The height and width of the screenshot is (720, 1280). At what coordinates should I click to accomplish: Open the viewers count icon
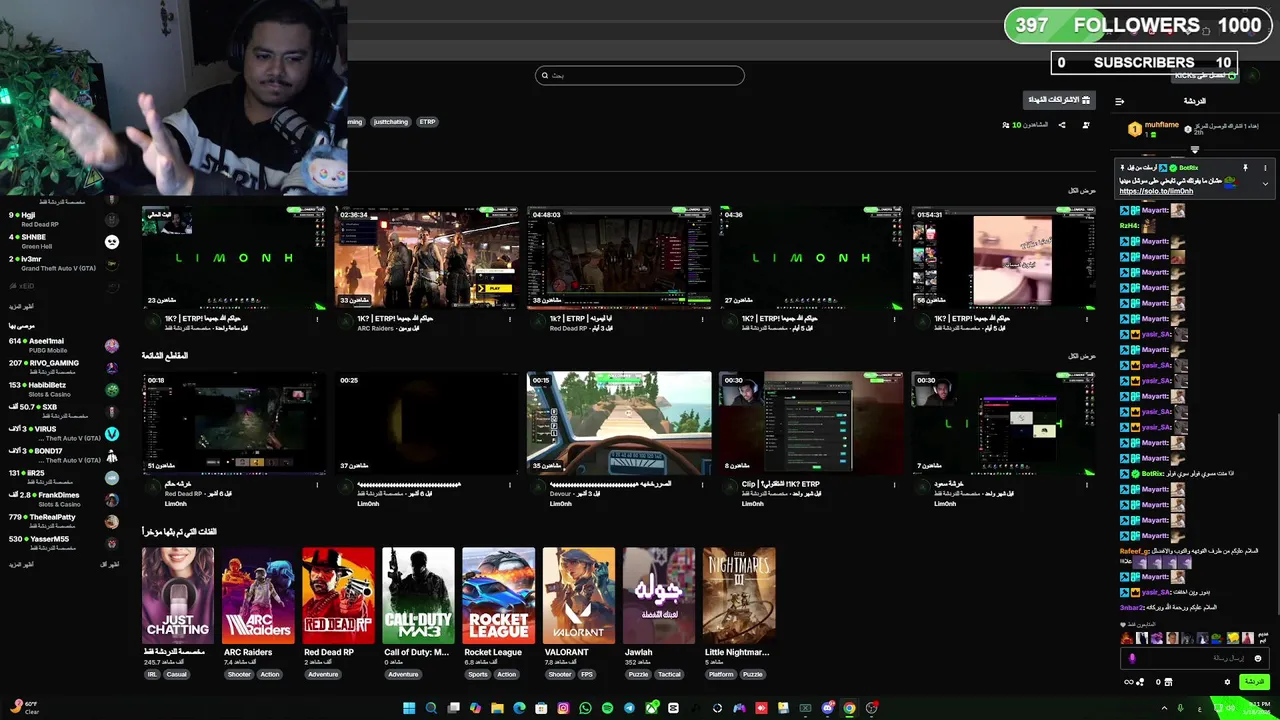tap(1005, 125)
